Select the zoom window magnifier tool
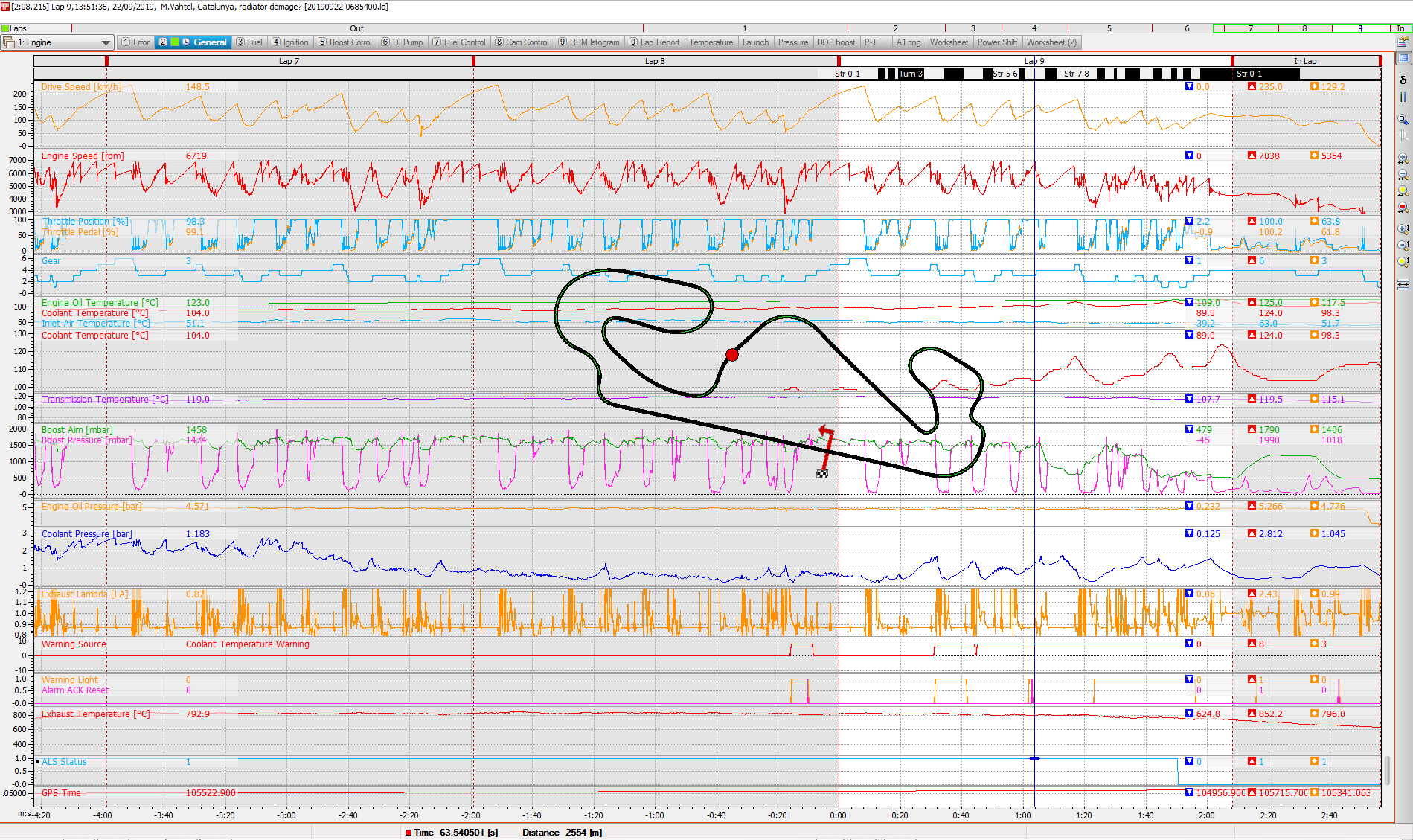This screenshot has width=1413, height=840. 1403,119
